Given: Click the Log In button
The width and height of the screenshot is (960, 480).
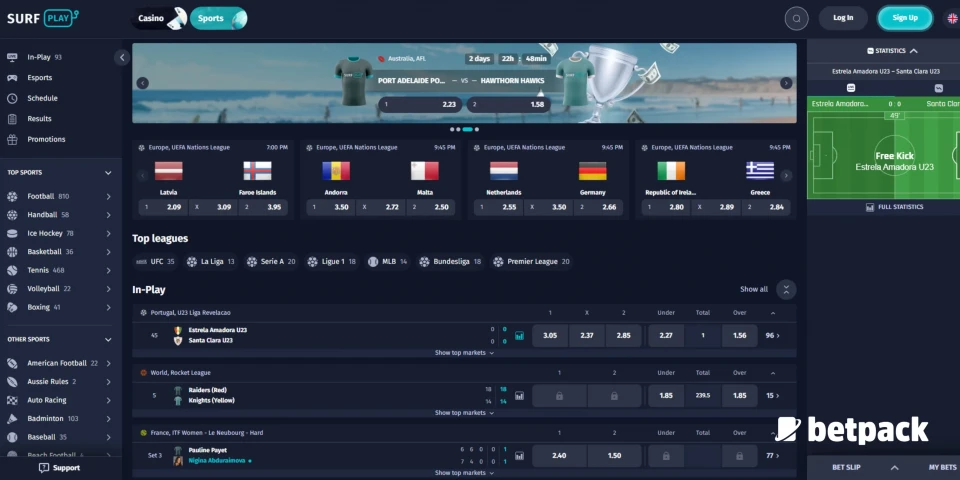Looking at the screenshot, I should (843, 18).
